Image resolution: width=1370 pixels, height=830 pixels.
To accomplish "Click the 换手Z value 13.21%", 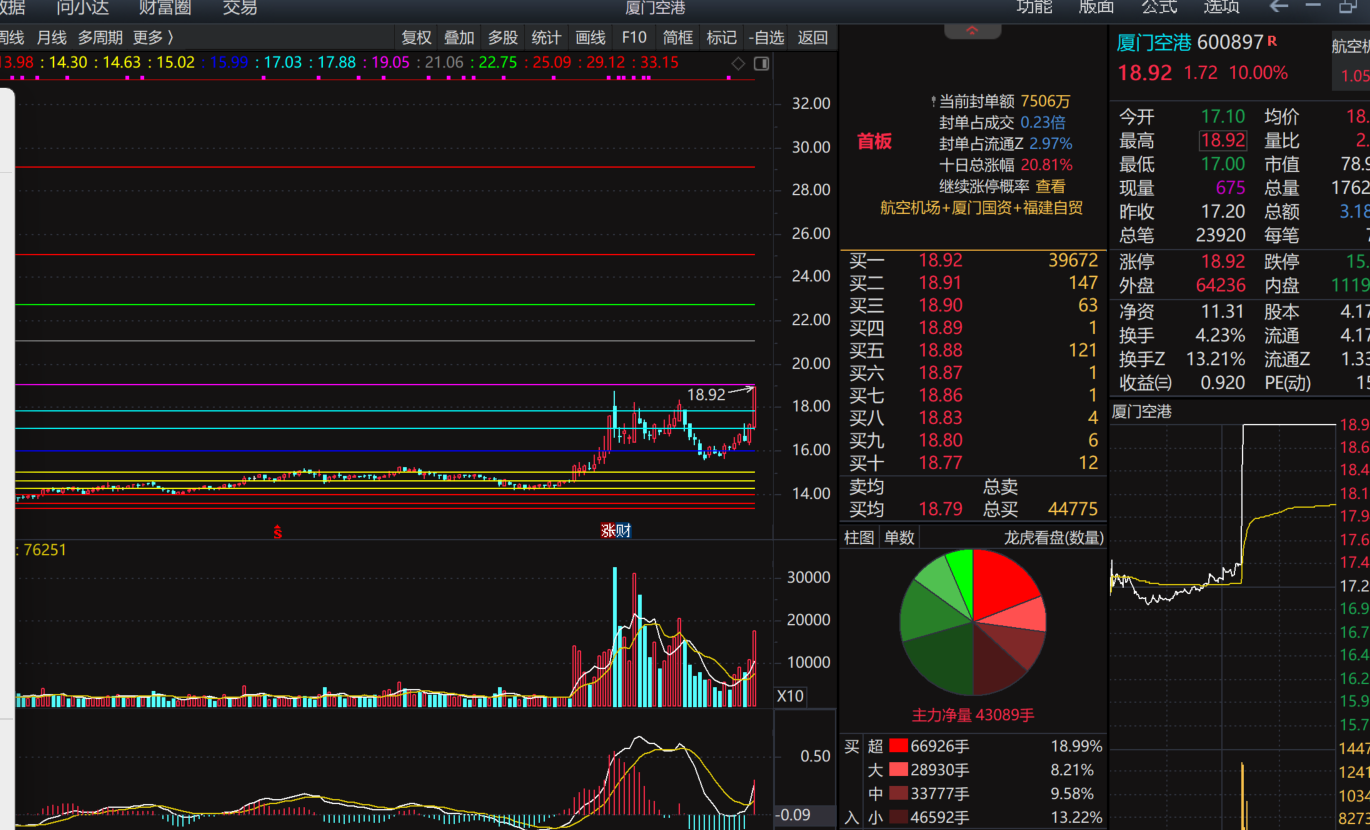I will tap(1216, 359).
